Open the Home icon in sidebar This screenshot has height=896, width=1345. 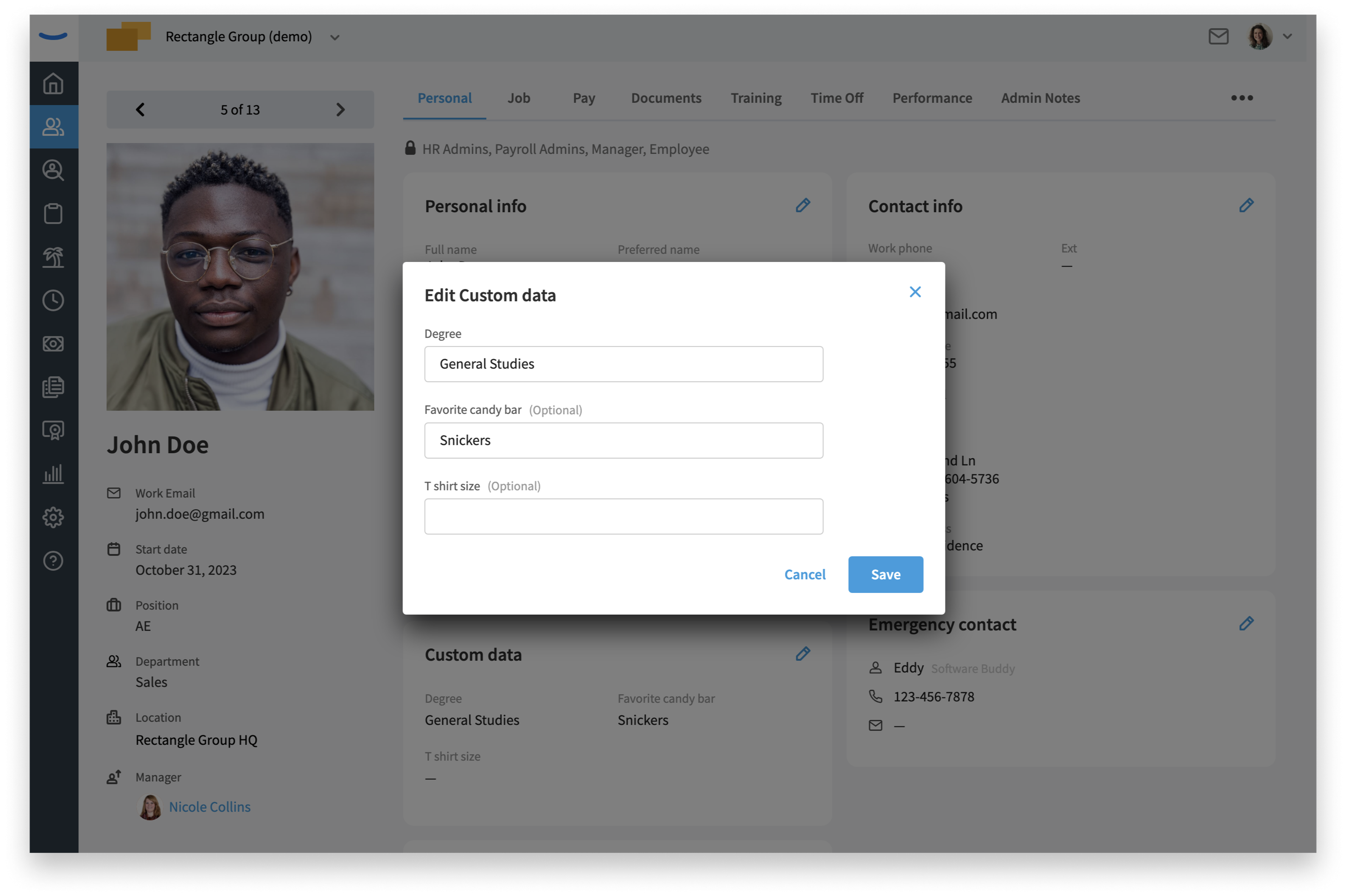(x=53, y=83)
